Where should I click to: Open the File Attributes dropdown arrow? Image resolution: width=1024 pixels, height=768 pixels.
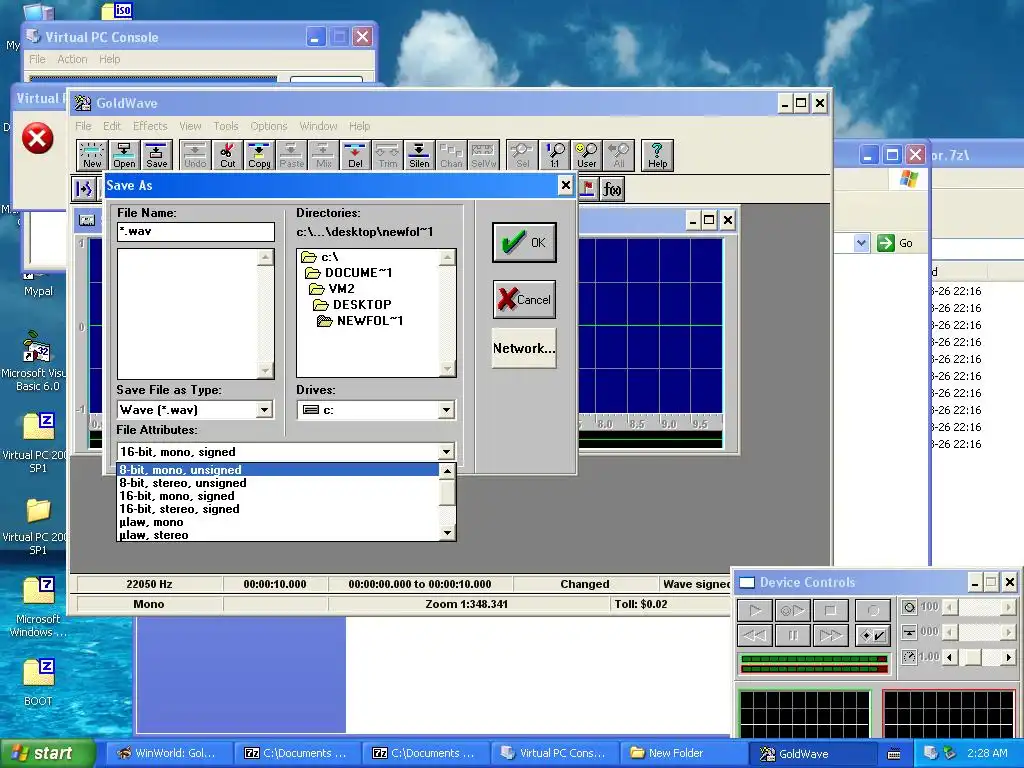point(446,452)
